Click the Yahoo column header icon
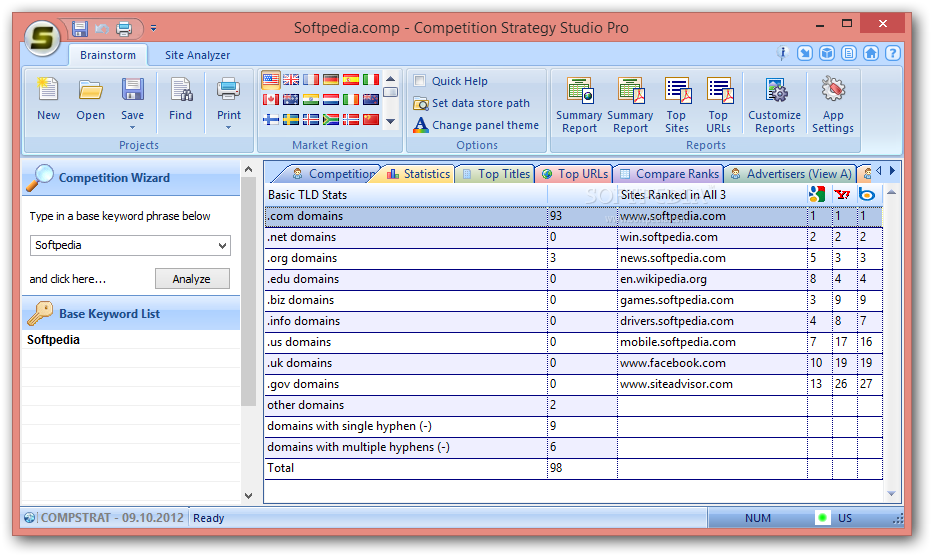The height and width of the screenshot is (556, 932). [x=842, y=194]
